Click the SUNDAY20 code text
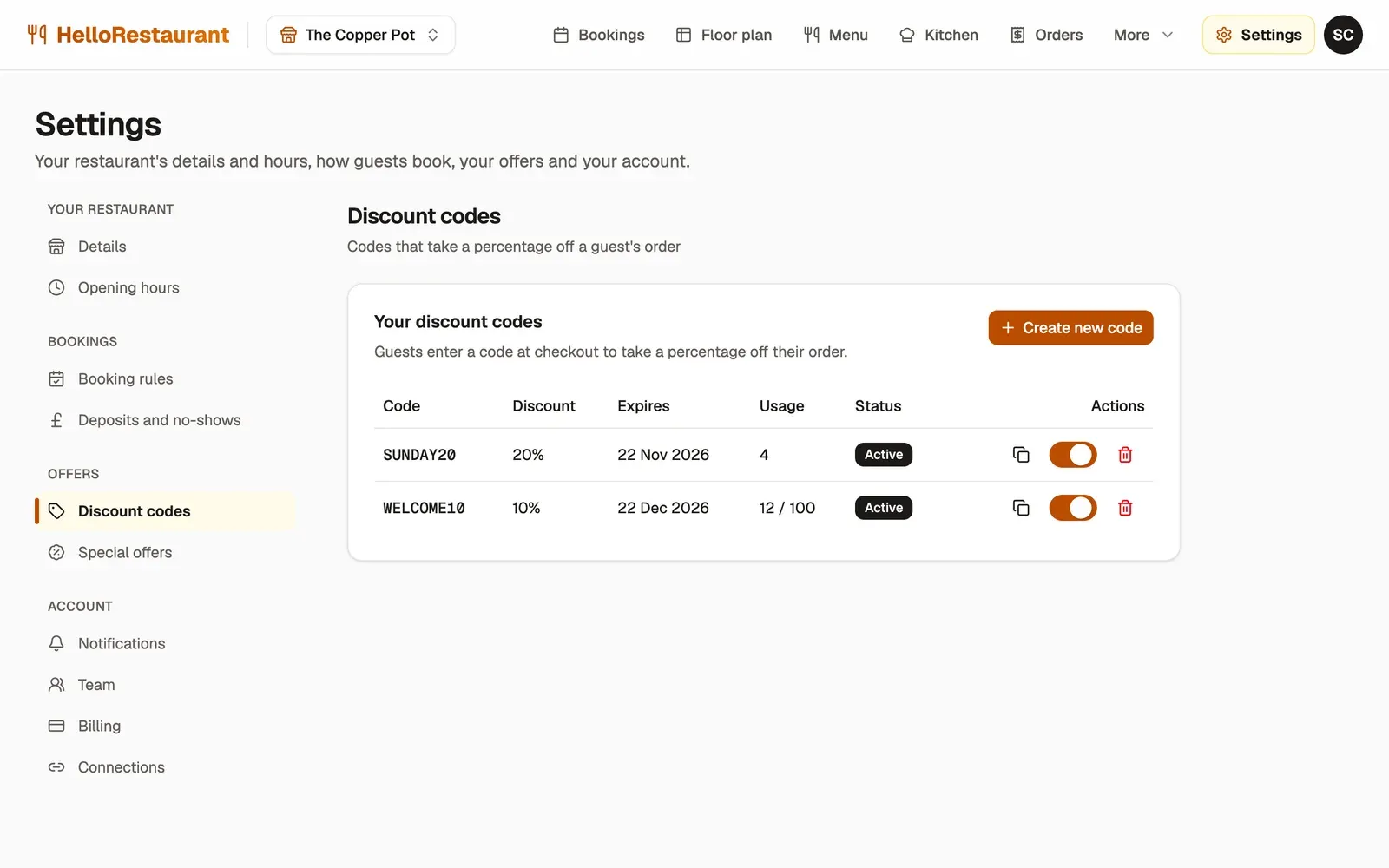Screen dimensions: 1389x868 (419, 455)
